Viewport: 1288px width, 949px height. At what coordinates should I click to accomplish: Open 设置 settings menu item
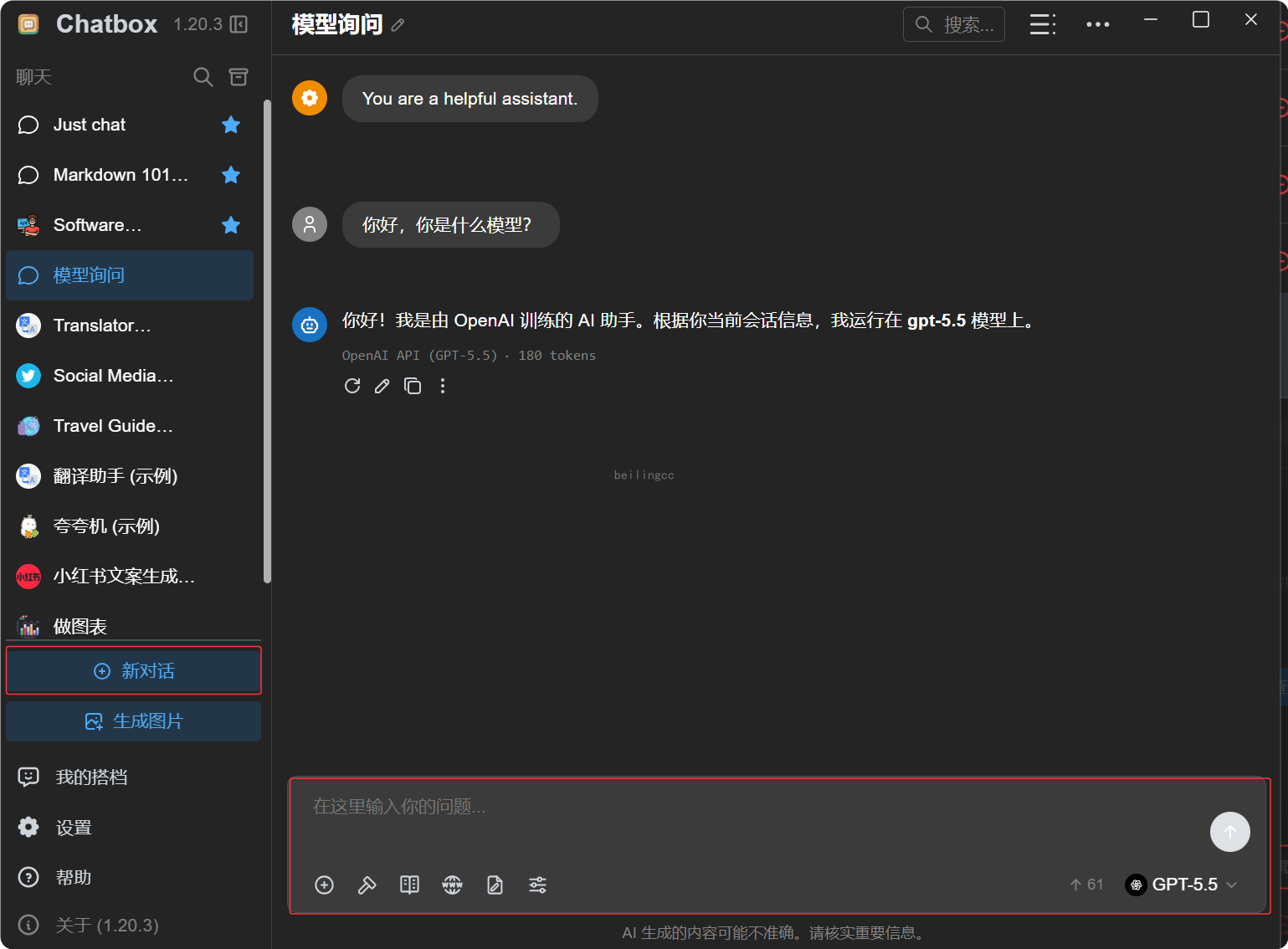click(x=134, y=828)
